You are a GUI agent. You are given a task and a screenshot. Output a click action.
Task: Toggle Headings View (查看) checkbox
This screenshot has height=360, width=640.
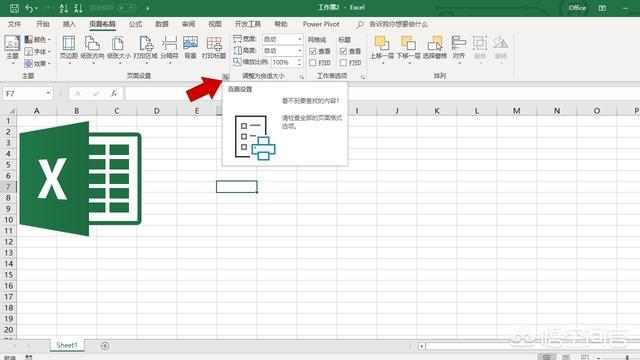[x=343, y=51]
